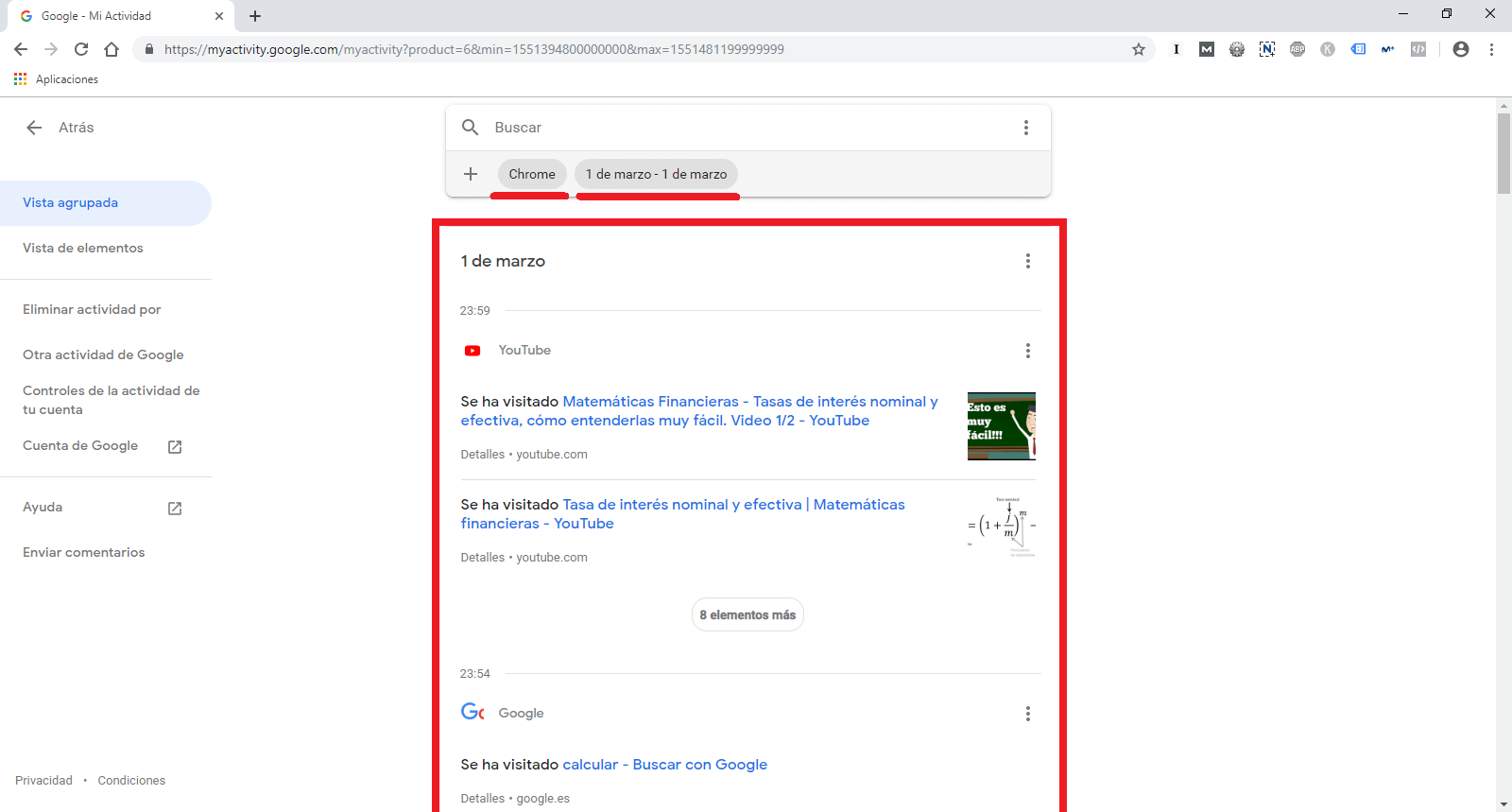Click Detalles under the google.es entry
The height and width of the screenshot is (812, 1512).
482,799
